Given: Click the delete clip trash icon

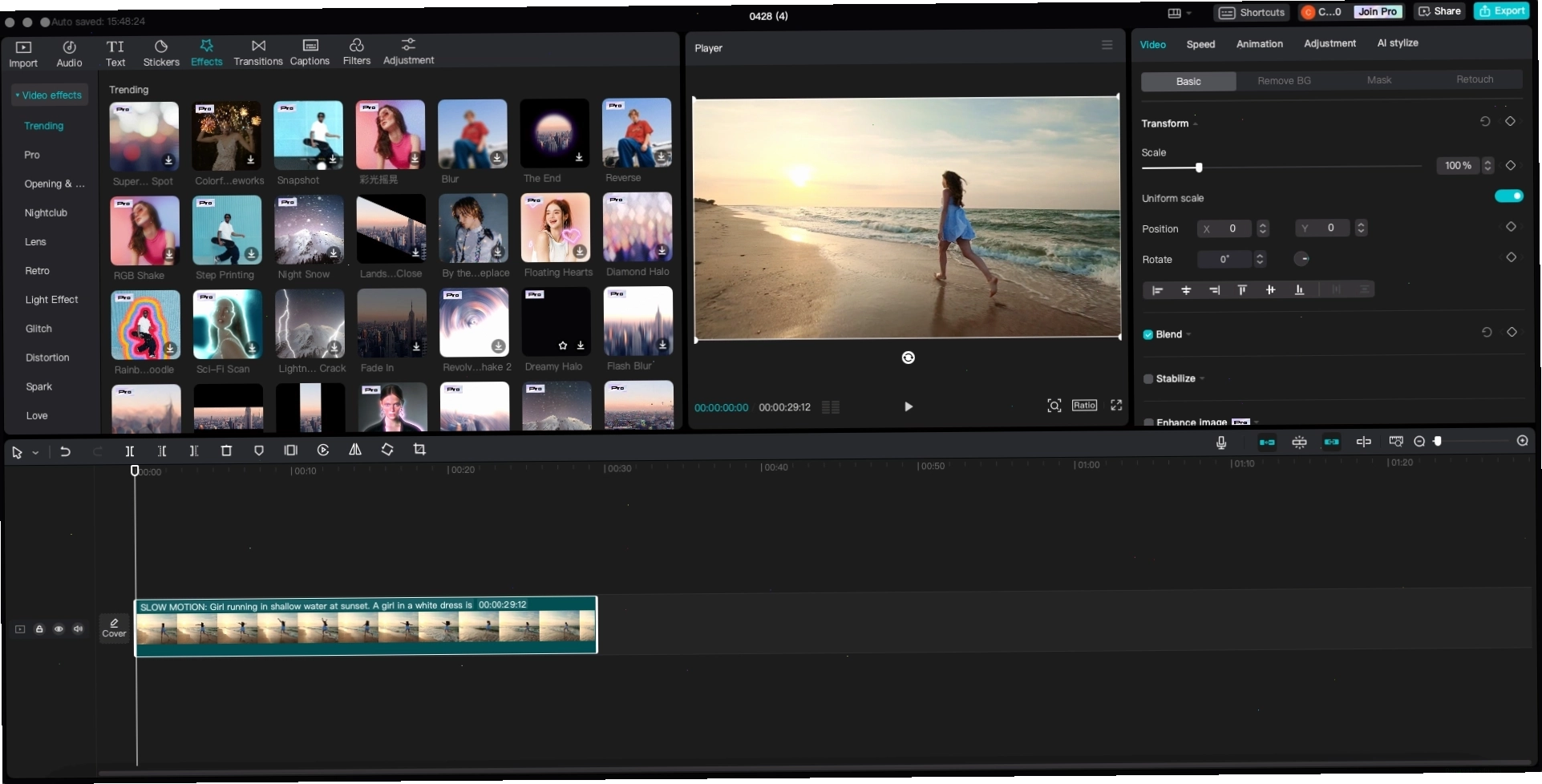Looking at the screenshot, I should click(226, 451).
